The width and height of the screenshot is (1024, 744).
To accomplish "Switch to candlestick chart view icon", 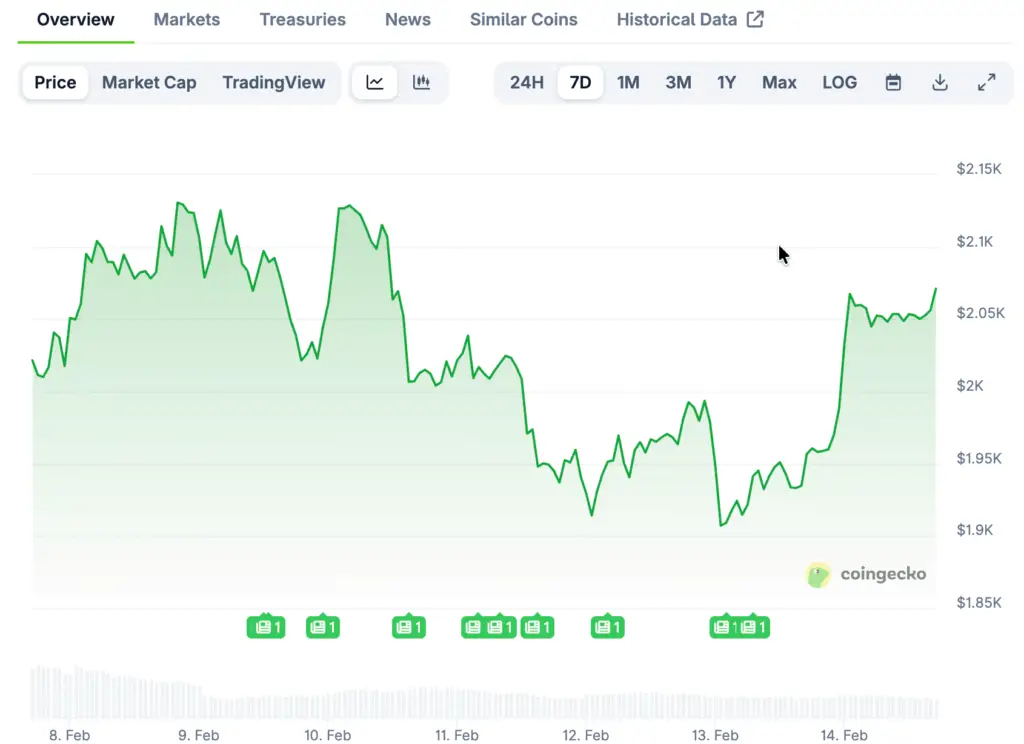I will coord(422,83).
